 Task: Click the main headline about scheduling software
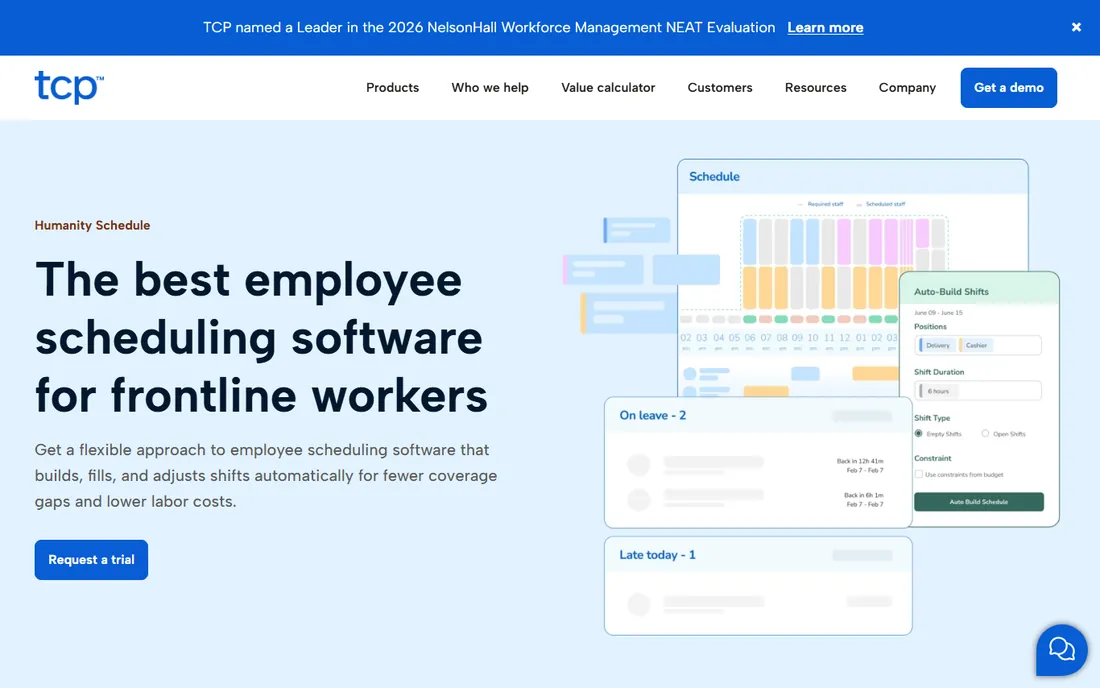261,337
